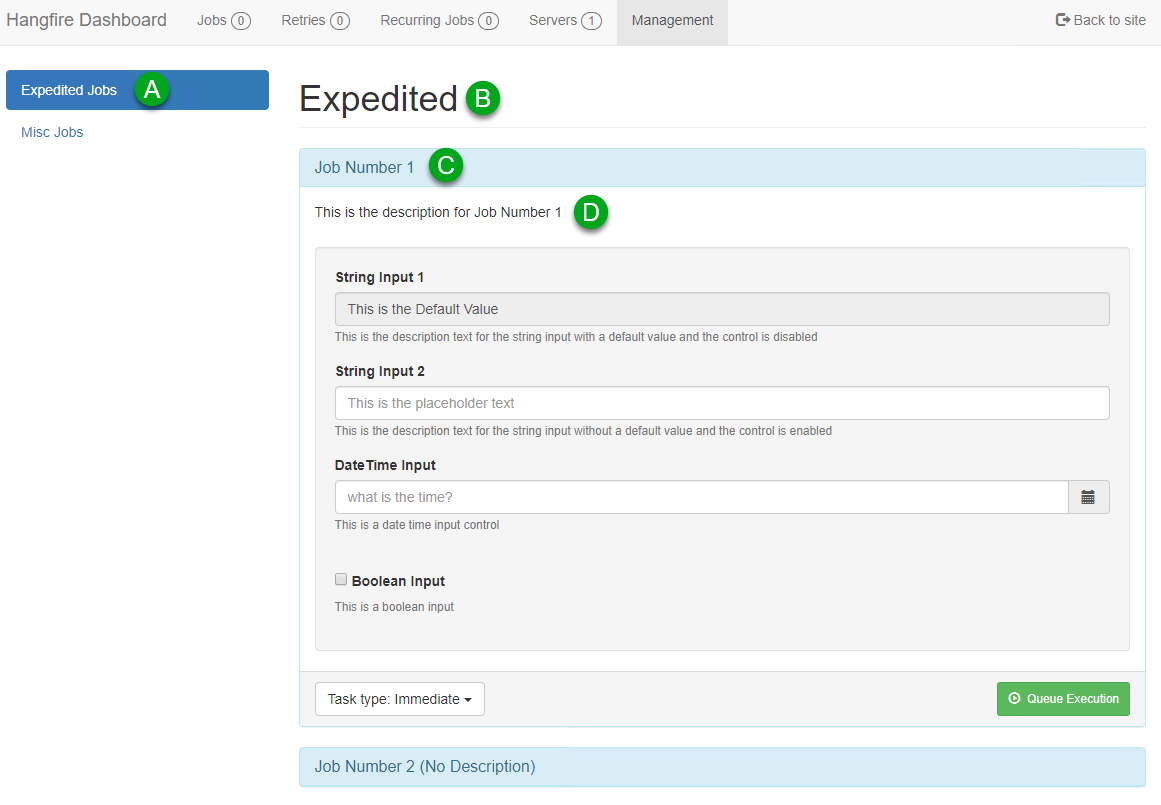This screenshot has width=1161, height=805.
Task: Open the Jobs tab
Action: 224,21
